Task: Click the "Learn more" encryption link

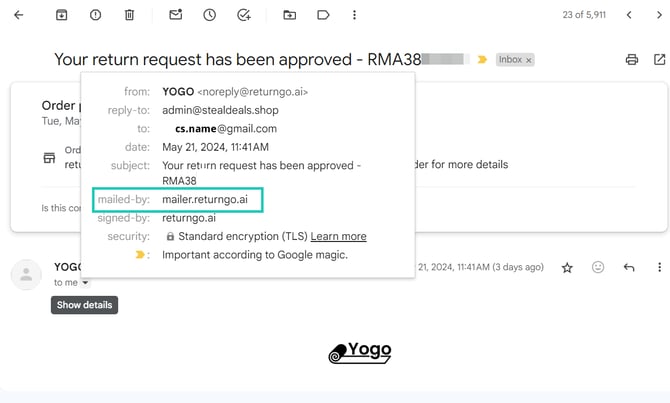Action: 338,237
